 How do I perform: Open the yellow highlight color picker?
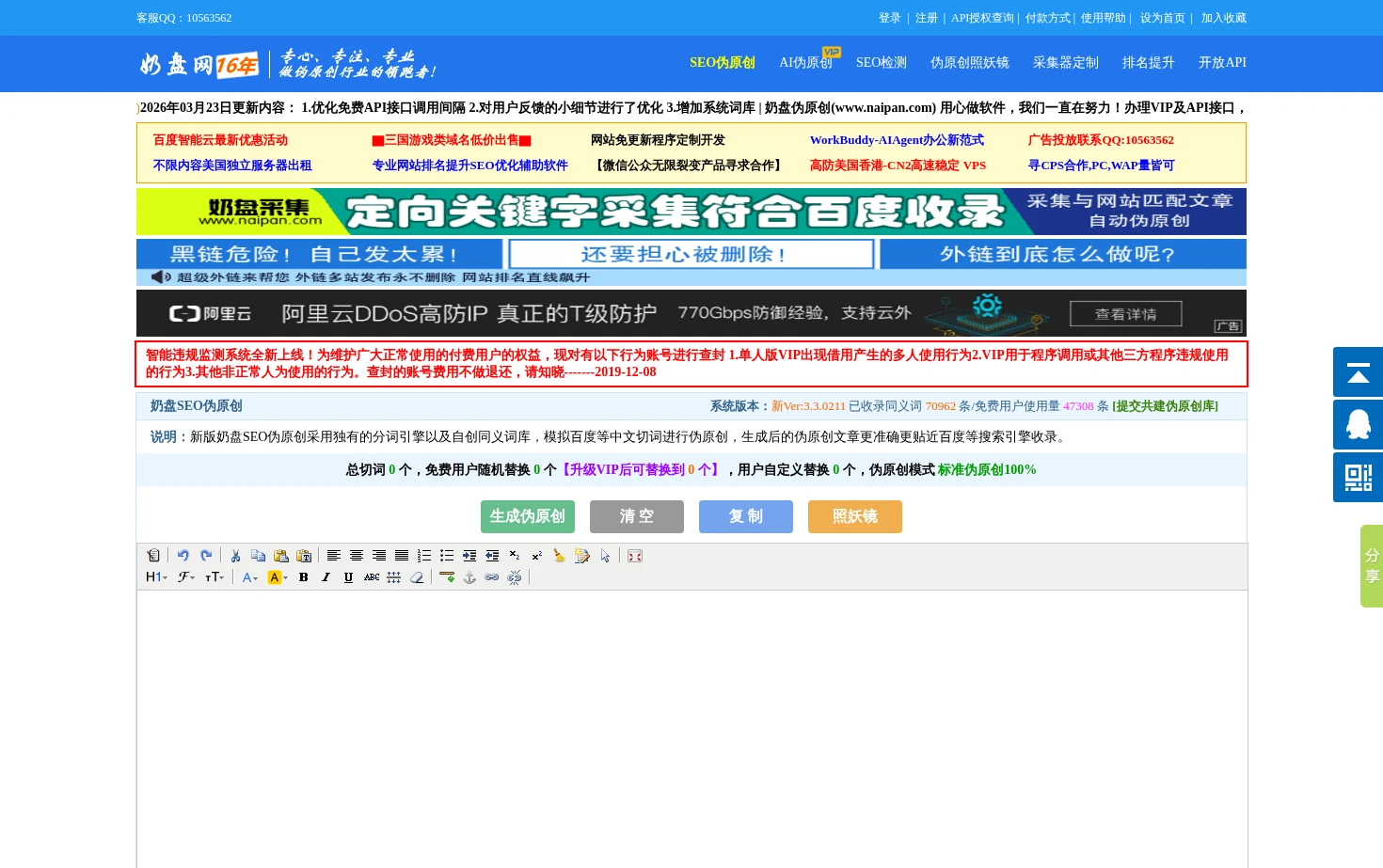[x=278, y=577]
